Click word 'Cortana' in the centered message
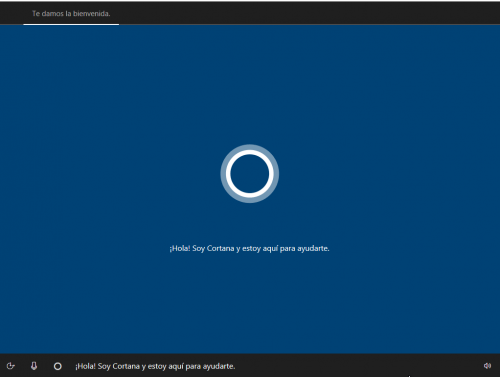Image resolution: width=500 pixels, height=377 pixels. click(220, 248)
